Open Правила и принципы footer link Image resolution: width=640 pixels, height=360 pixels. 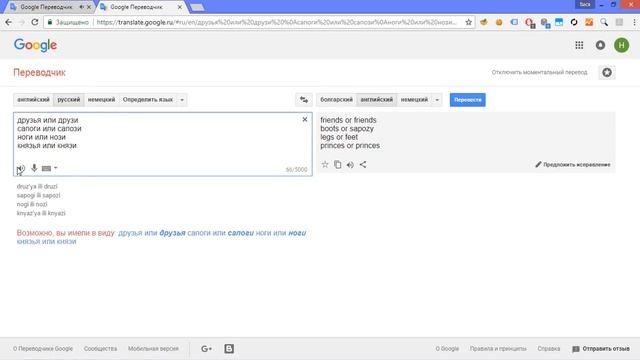click(x=498, y=349)
